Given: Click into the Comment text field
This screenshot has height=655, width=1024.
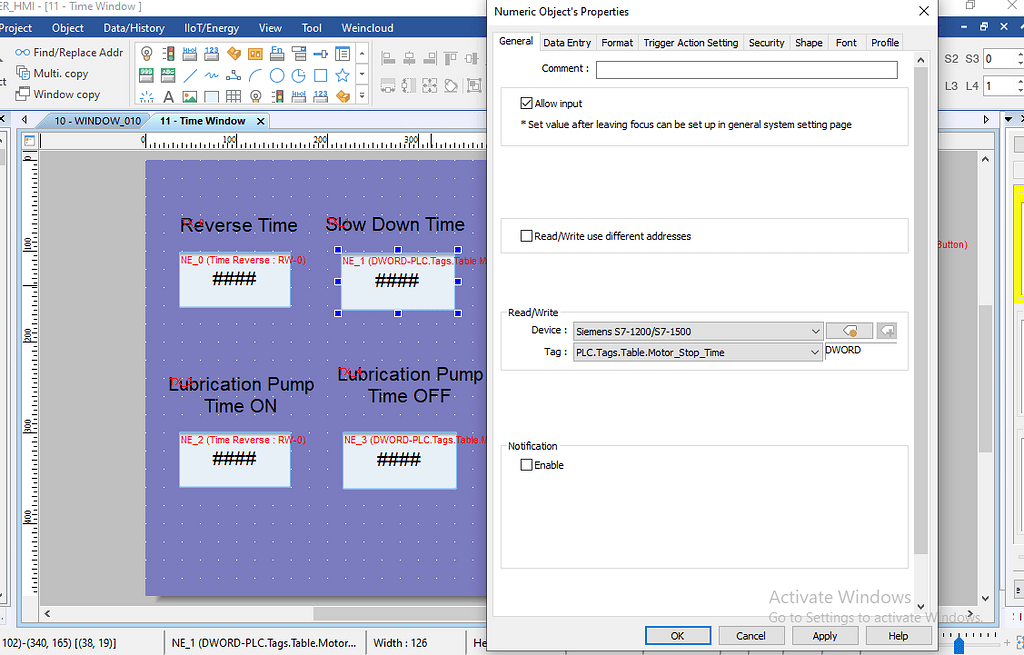Looking at the screenshot, I should coord(746,70).
